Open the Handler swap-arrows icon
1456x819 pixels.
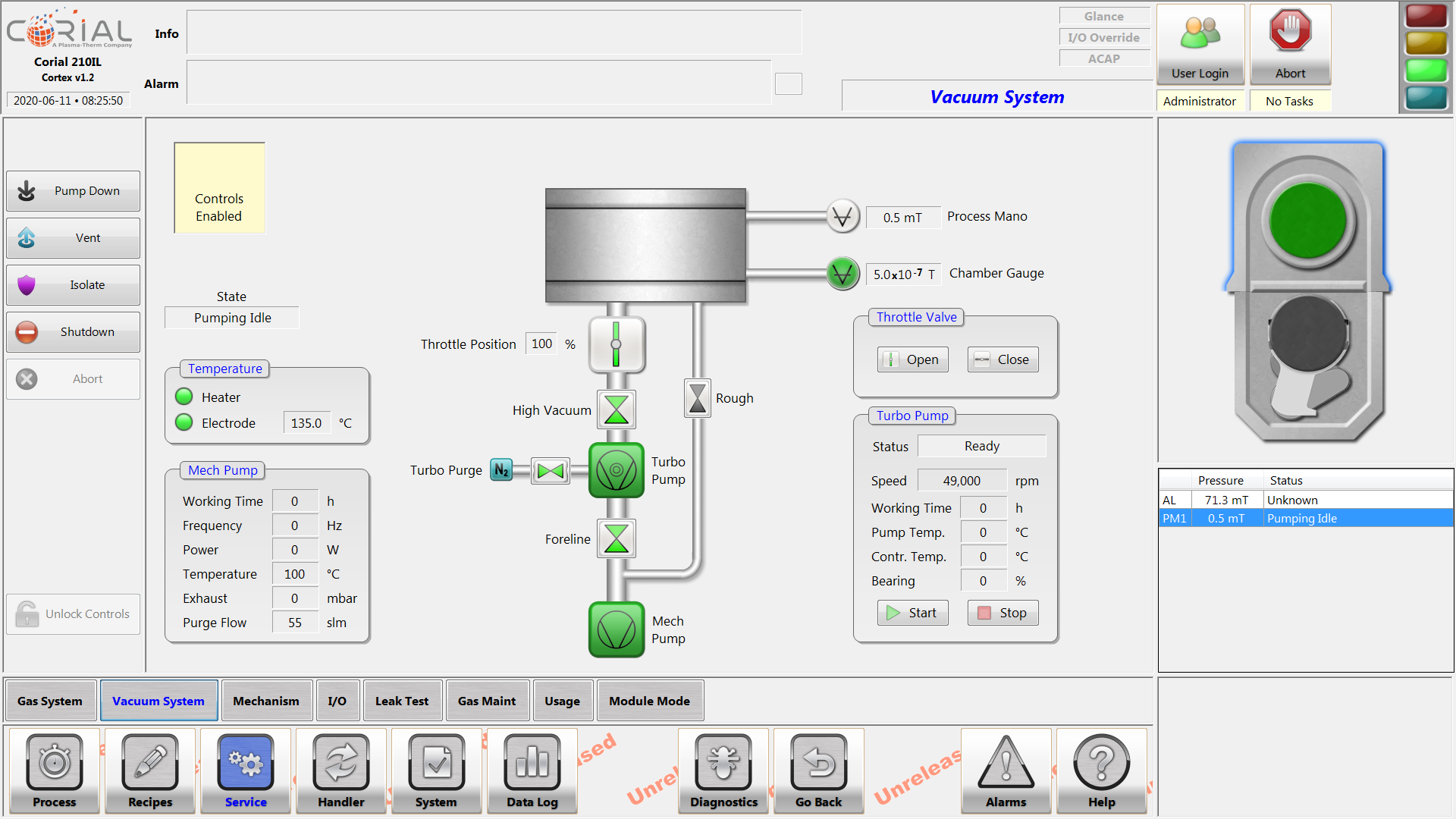341,770
